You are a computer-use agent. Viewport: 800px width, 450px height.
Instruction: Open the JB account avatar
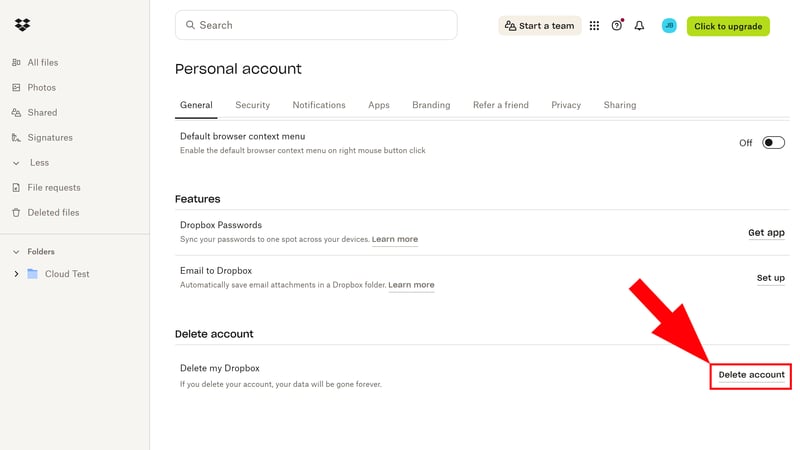669,26
